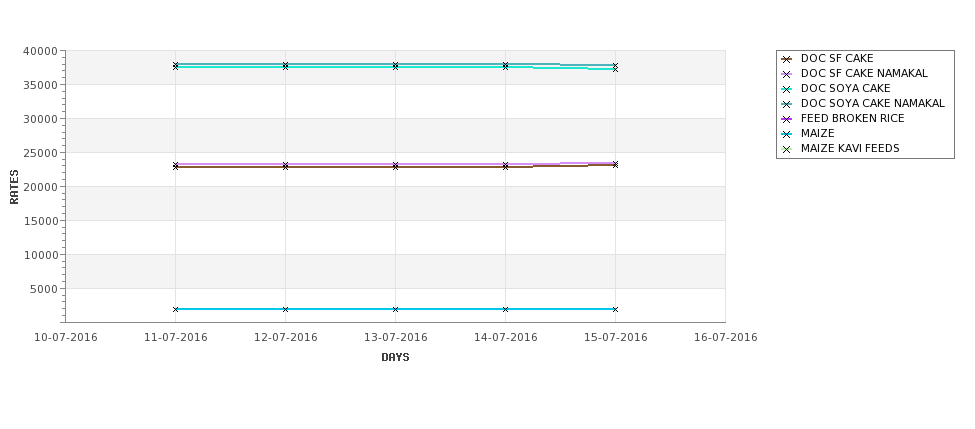Click the FEED BROKEN RICE legend marker

click(x=786, y=119)
